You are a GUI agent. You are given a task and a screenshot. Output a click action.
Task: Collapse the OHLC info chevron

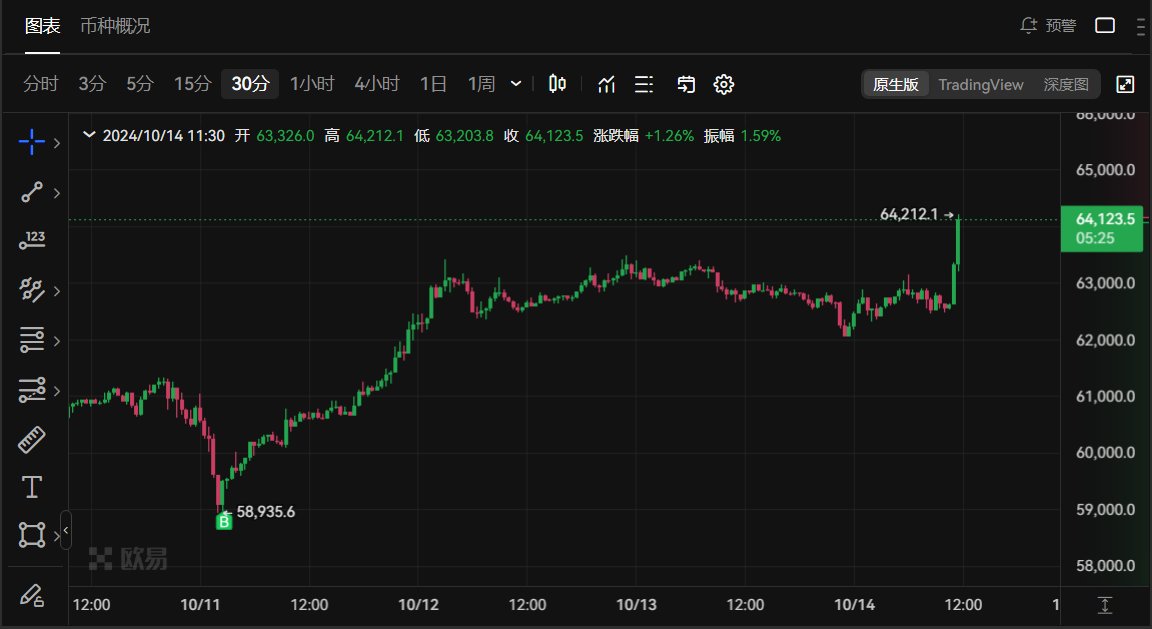pos(89,135)
